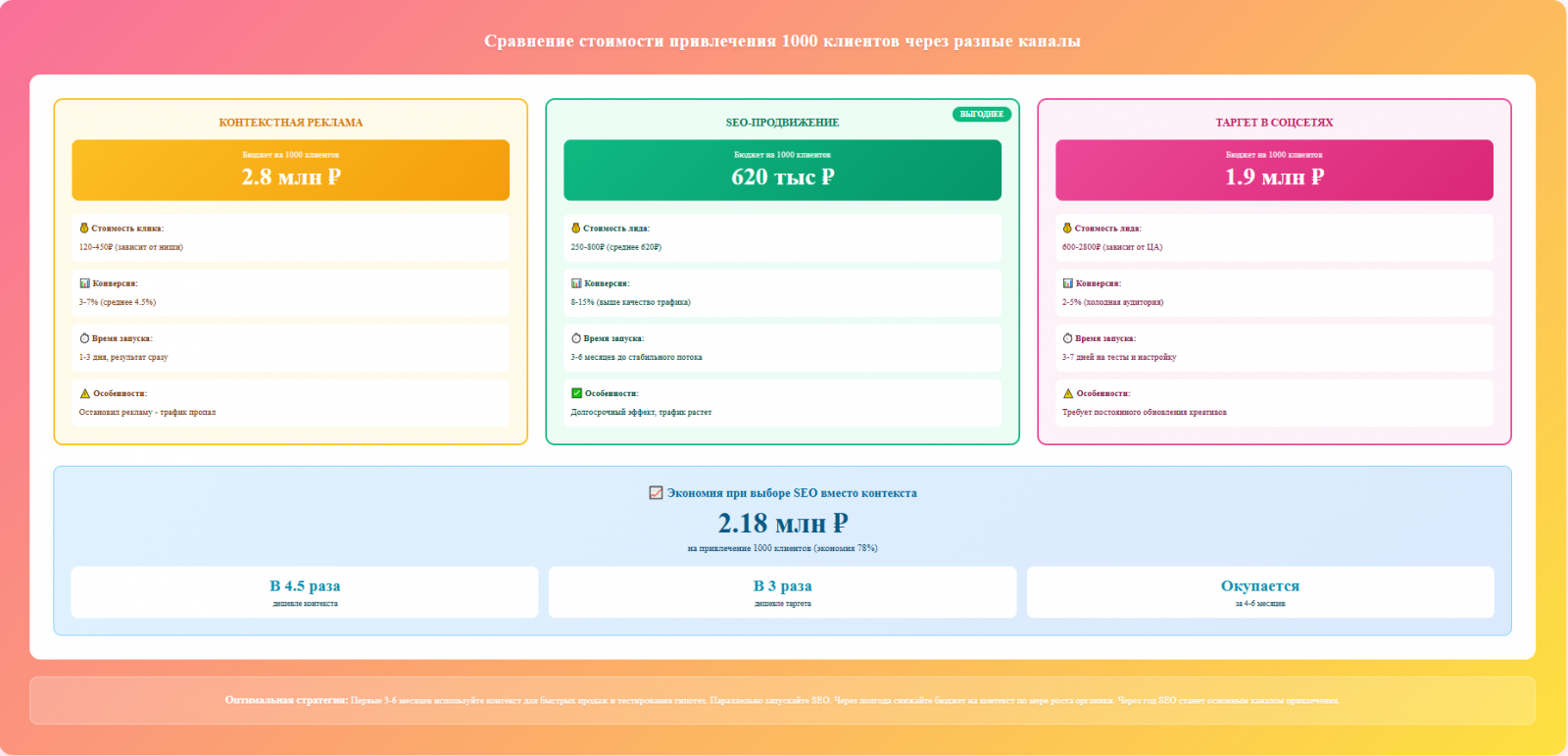This screenshot has width=1568, height=756.
Task: Click the Конверсия chart icon in Таргет в соцсетях card
Action: 1067,283
